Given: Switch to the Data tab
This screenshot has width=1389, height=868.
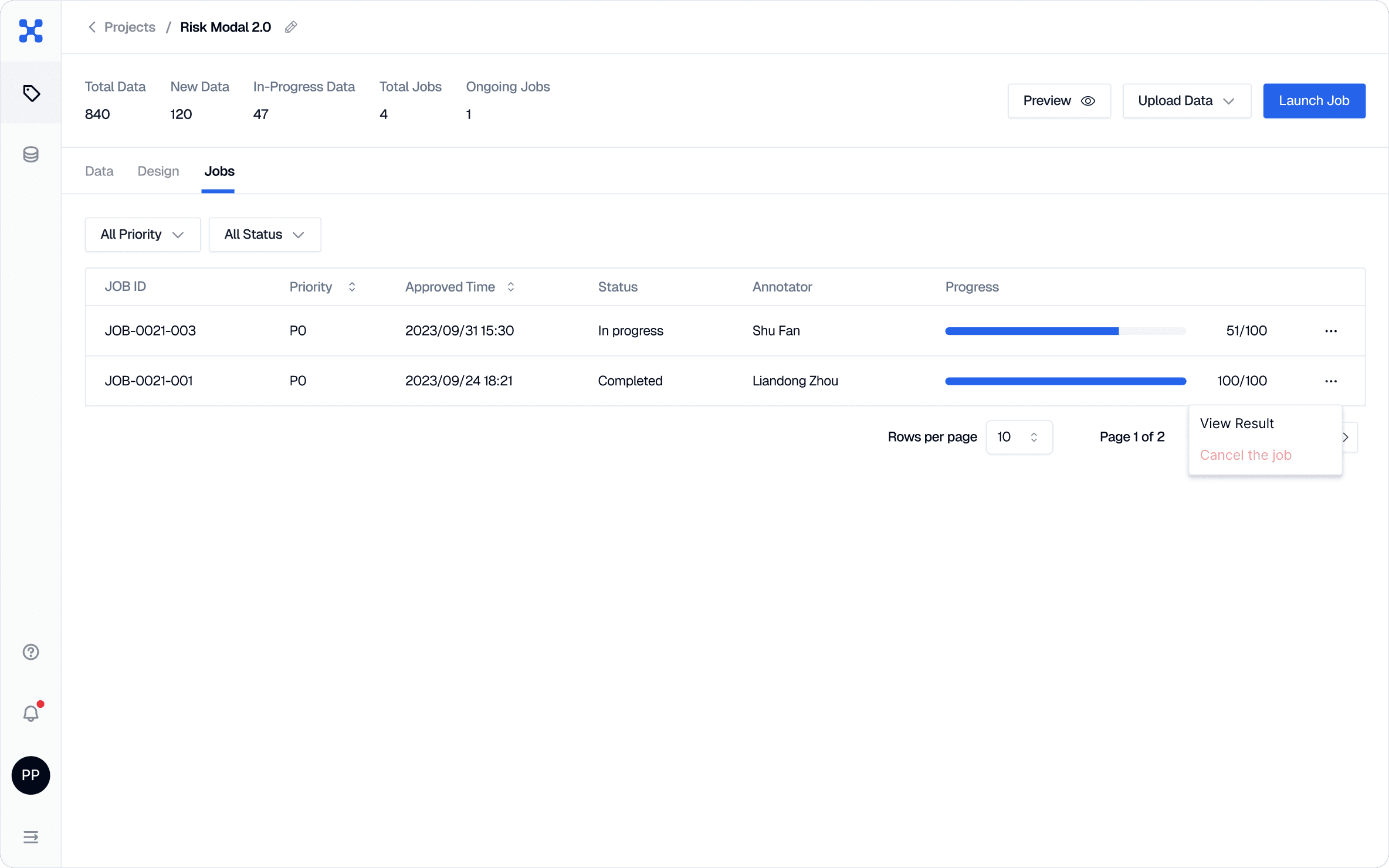Looking at the screenshot, I should (99, 171).
